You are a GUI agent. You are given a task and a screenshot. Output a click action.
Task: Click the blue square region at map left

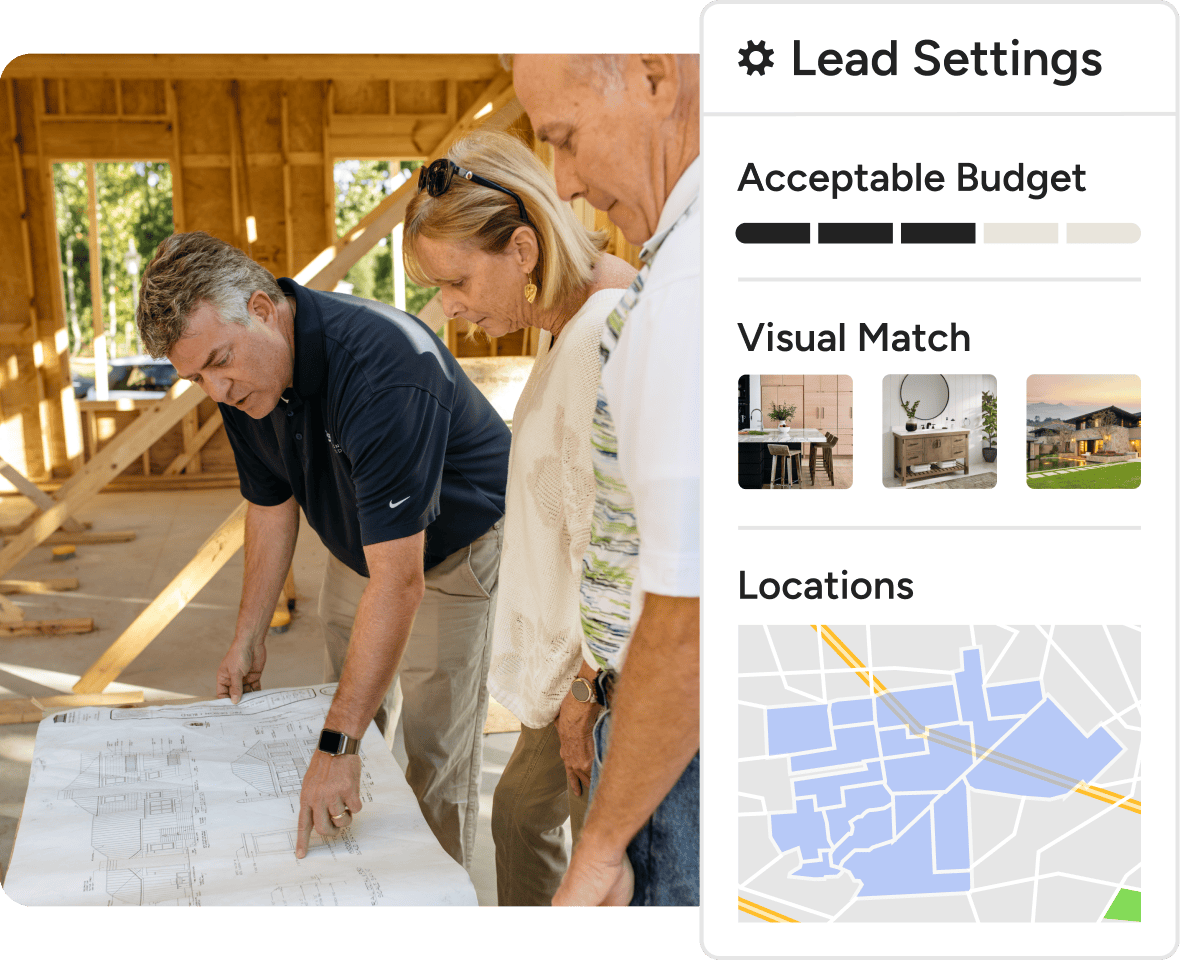(798, 730)
